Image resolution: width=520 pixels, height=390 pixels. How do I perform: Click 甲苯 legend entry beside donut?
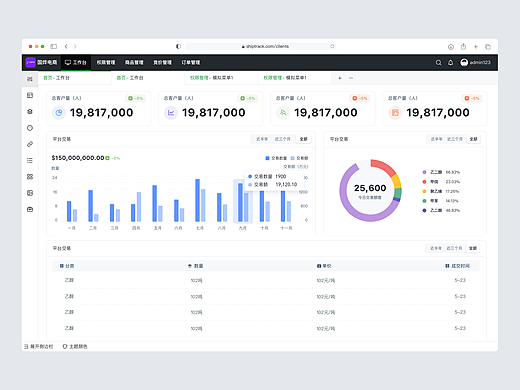click(441, 201)
